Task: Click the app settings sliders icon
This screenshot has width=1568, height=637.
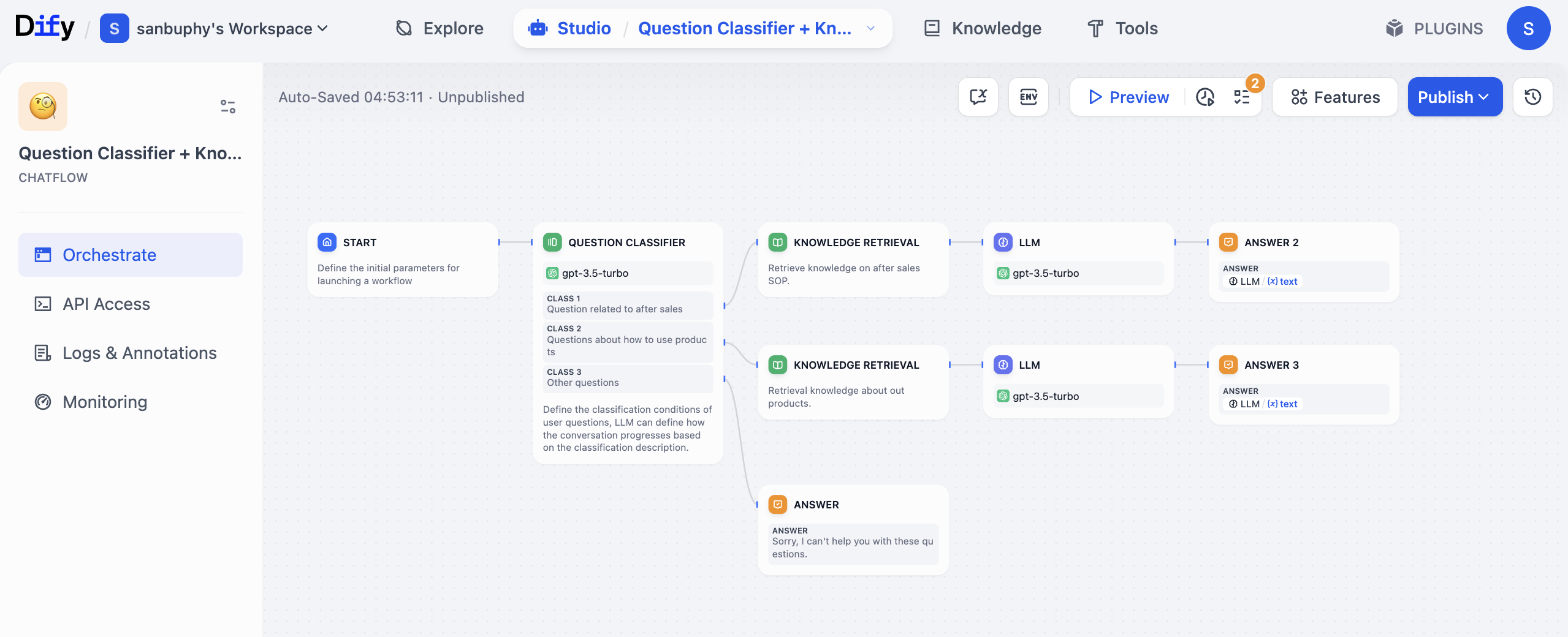Action: (x=228, y=107)
